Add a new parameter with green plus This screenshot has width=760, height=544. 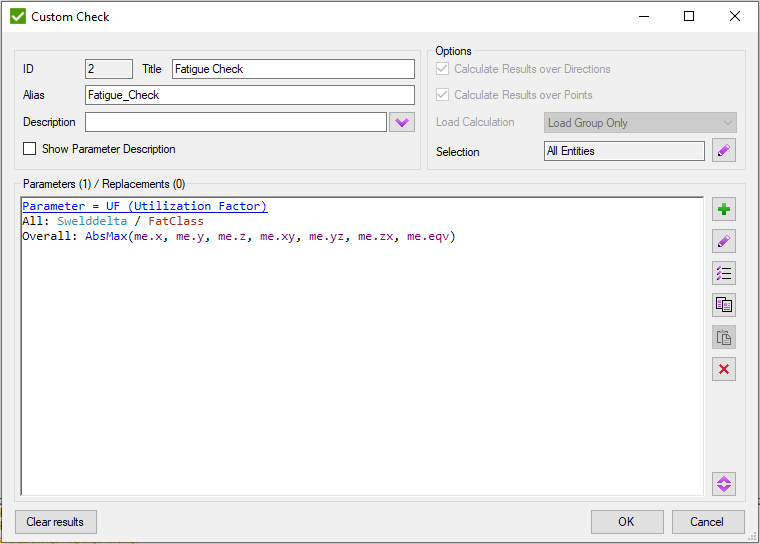724,209
